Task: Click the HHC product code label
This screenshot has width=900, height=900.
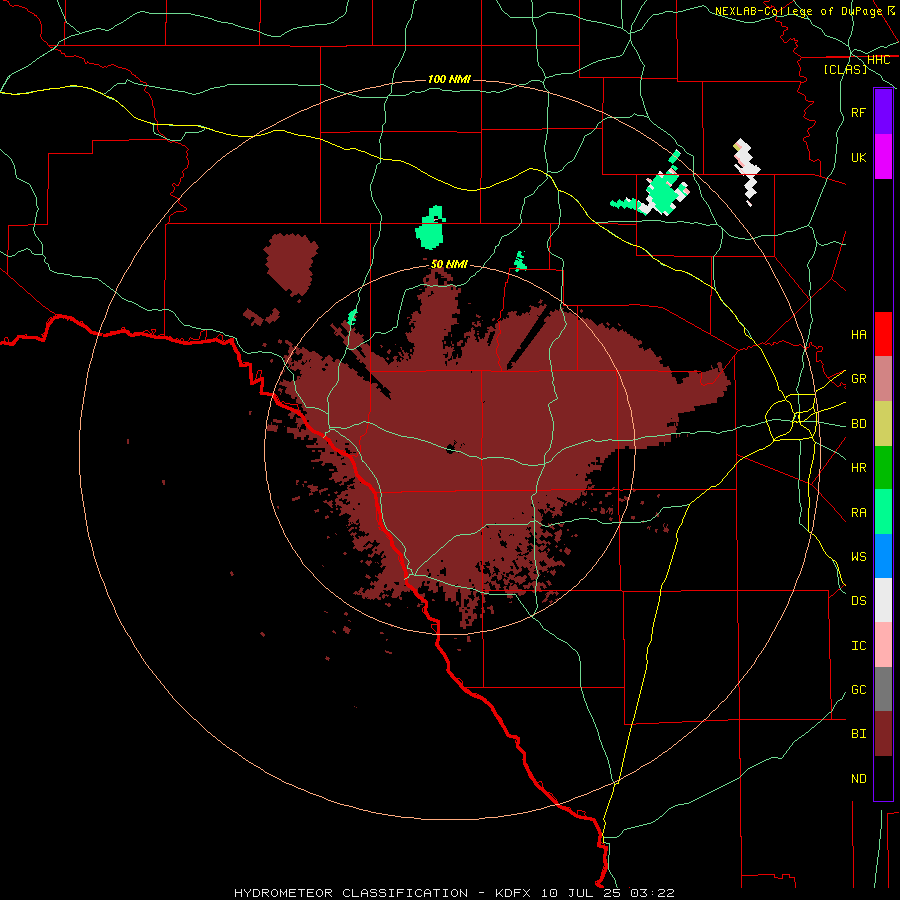Action: pos(878,60)
